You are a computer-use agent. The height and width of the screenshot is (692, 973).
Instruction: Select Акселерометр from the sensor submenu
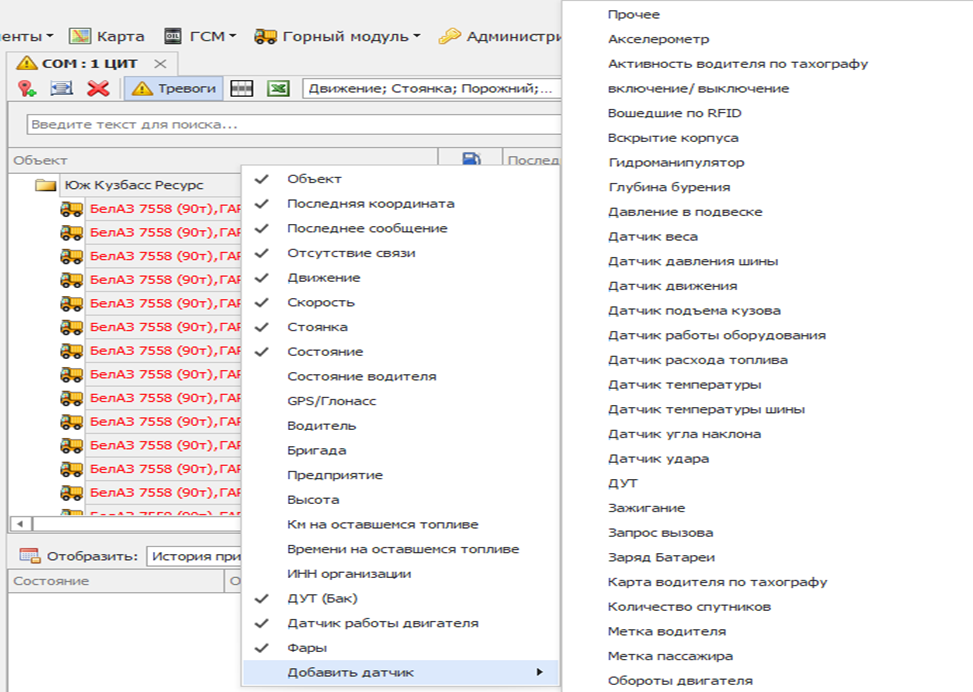point(658,39)
